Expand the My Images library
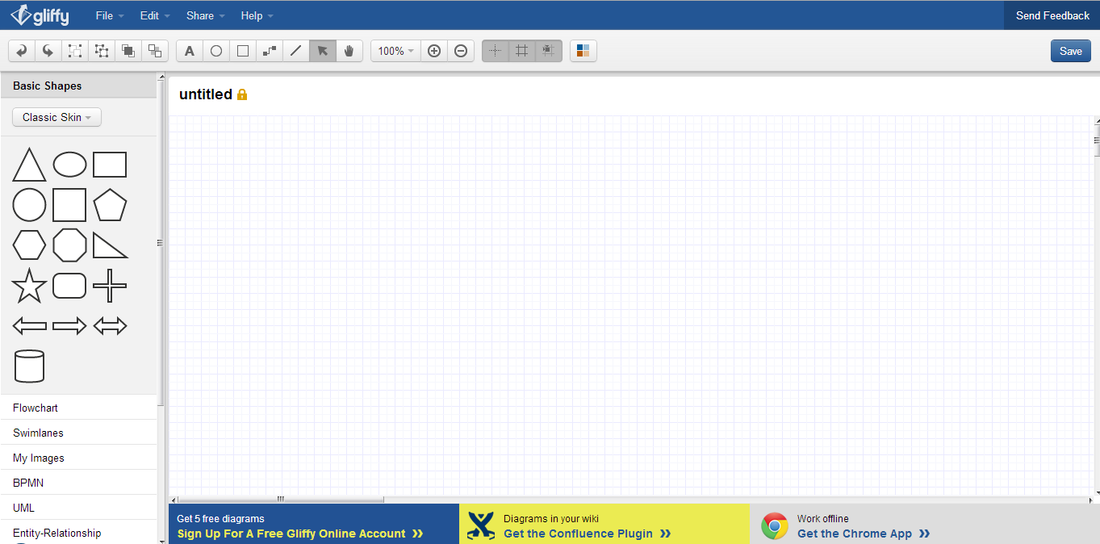The height and width of the screenshot is (544, 1100). pyautogui.click(x=79, y=458)
